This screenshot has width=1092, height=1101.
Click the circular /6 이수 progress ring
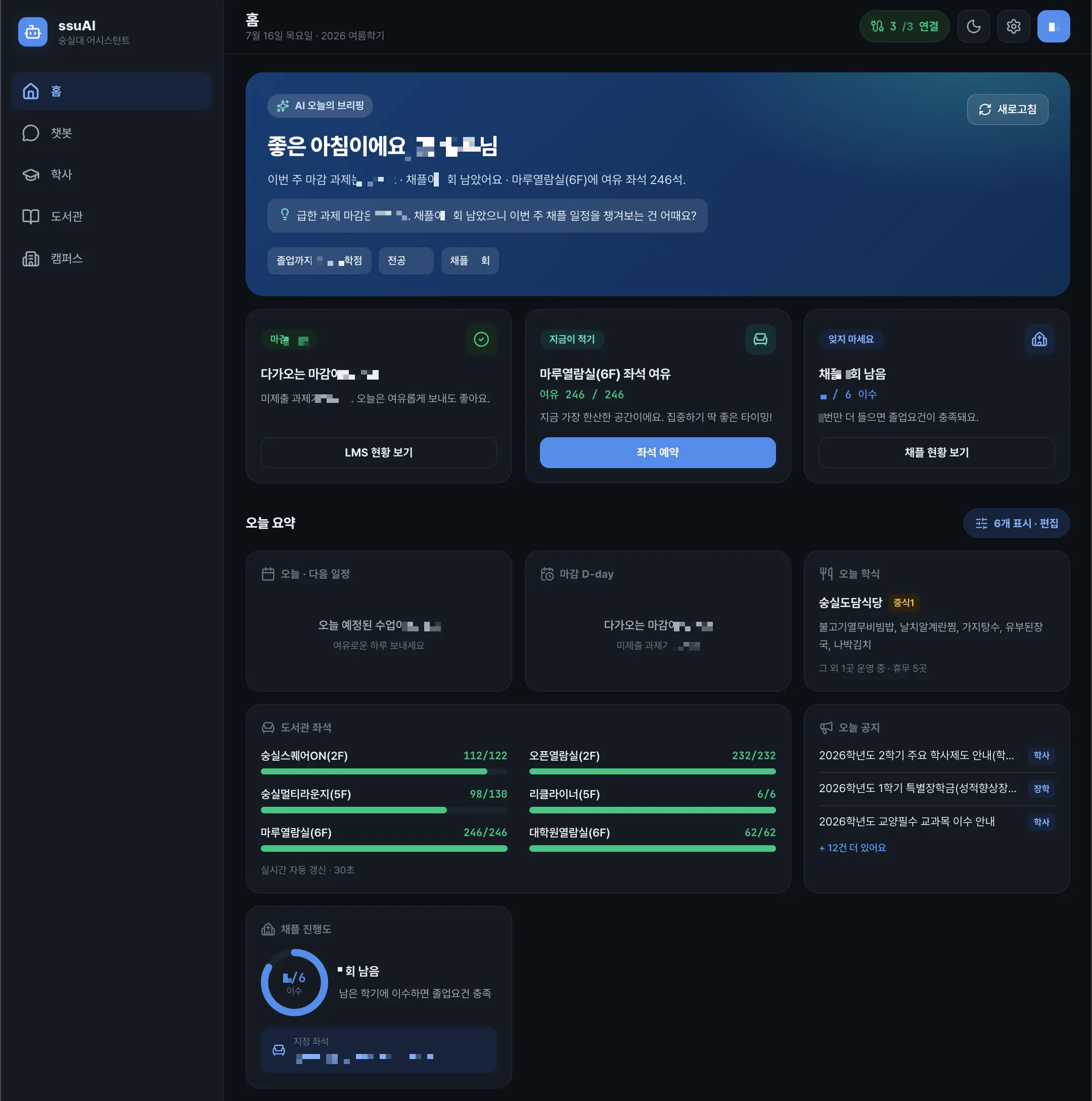pyautogui.click(x=294, y=983)
